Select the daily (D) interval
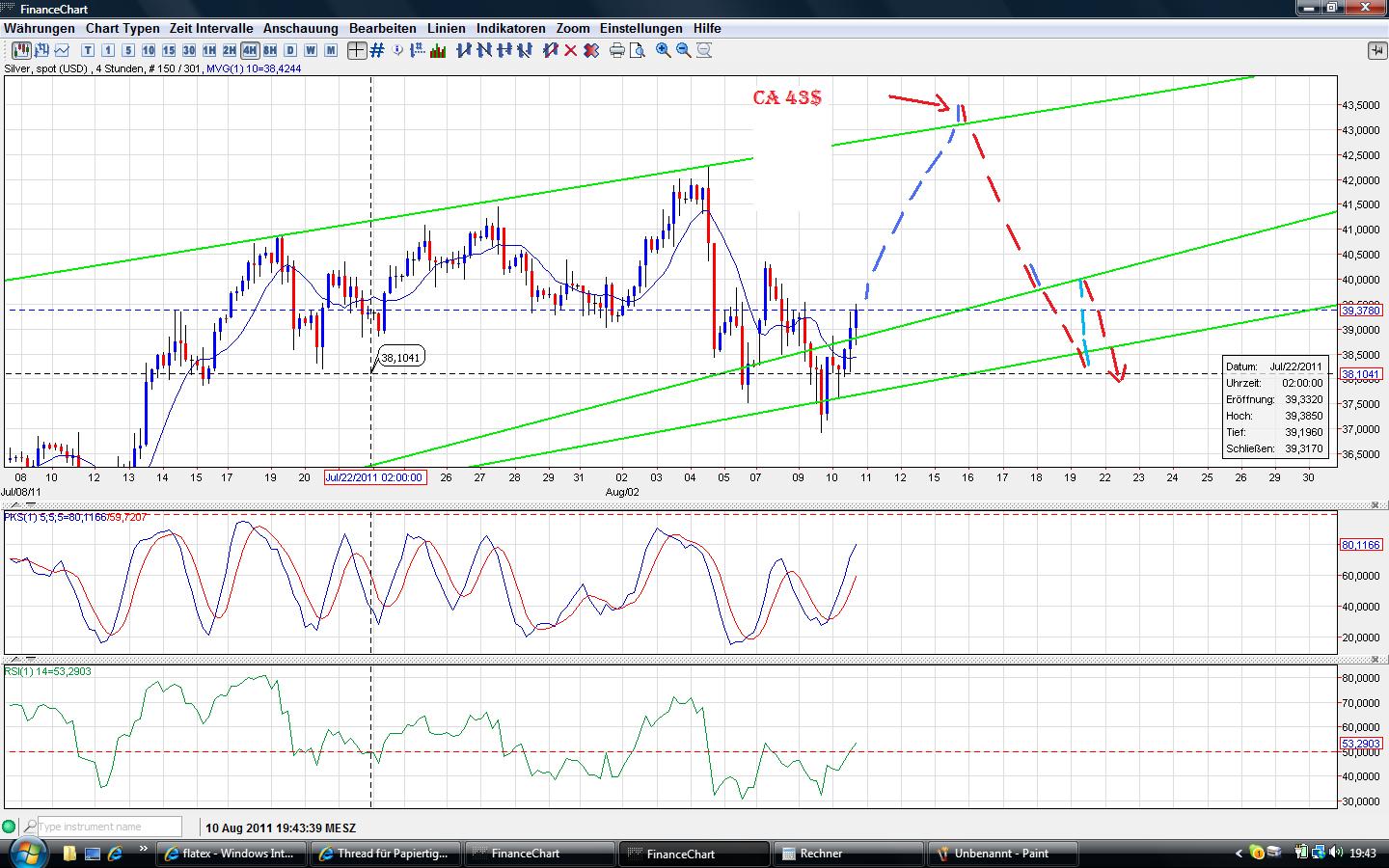1389x868 pixels. pos(290,50)
